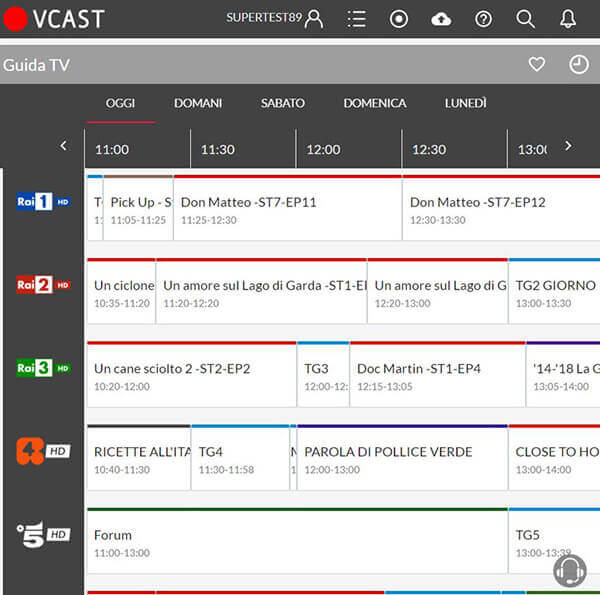Open Un amore sul Lago 12:20-13:00 program
This screenshot has height=595, width=600.
[437, 292]
